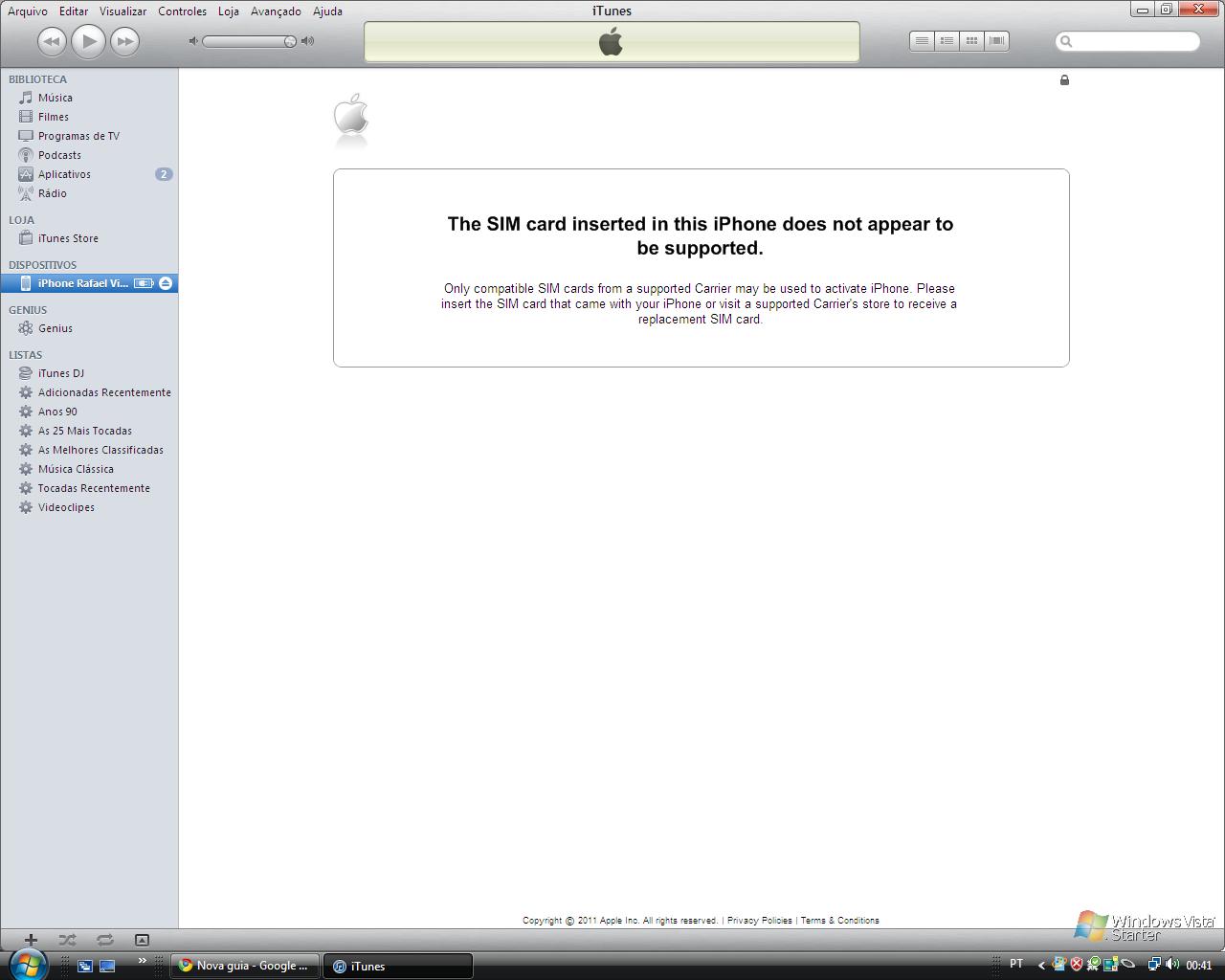
Task: Toggle repeat mode
Action: tap(105, 940)
